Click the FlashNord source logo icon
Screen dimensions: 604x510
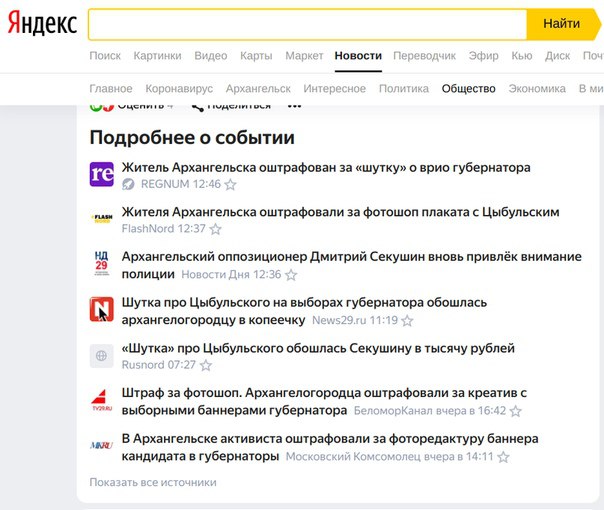coord(102,219)
